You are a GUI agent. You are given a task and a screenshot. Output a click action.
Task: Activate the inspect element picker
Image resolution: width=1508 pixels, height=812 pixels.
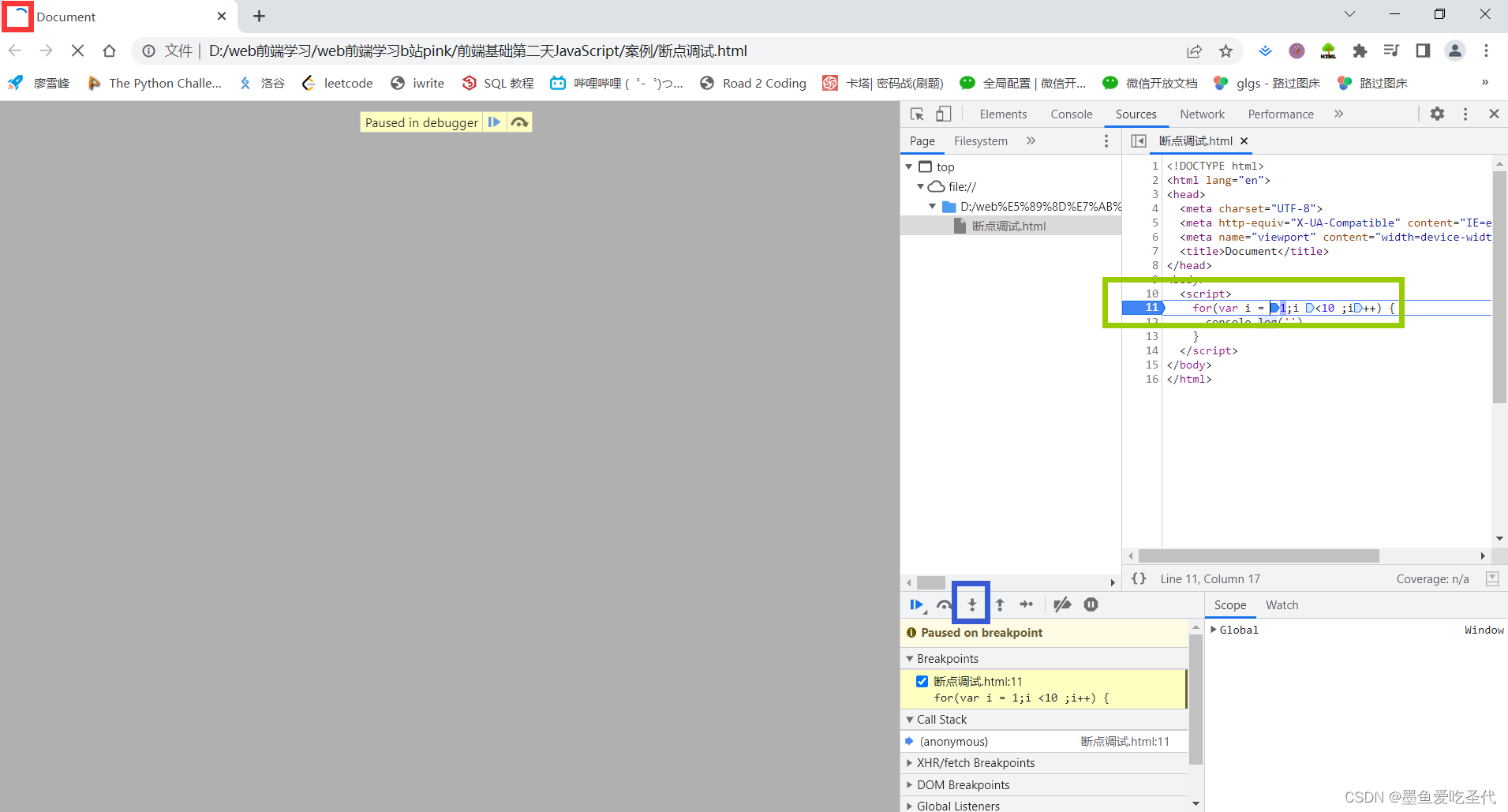917,114
